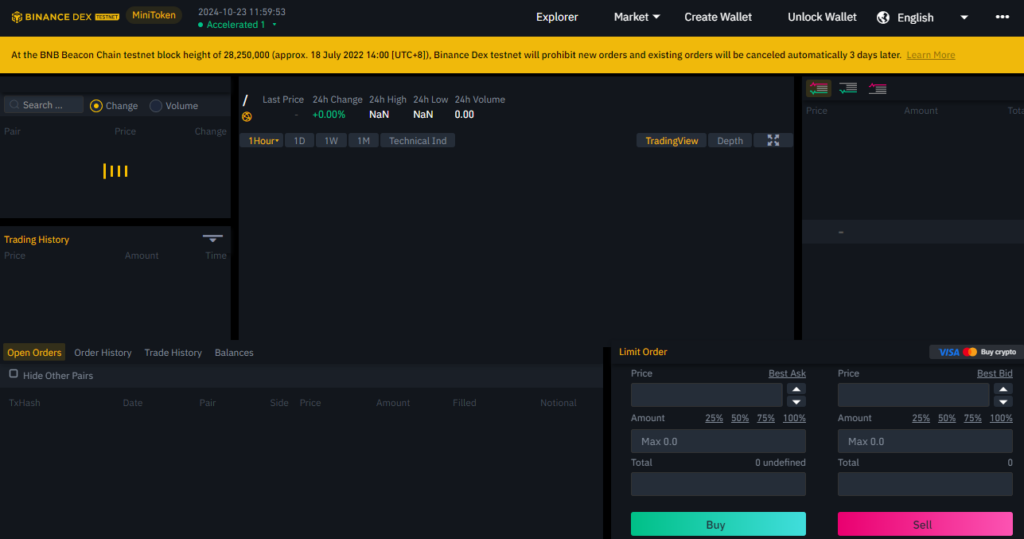The width and height of the screenshot is (1024, 539).
Task: Click the search magnifier icon
Action: click(x=14, y=105)
